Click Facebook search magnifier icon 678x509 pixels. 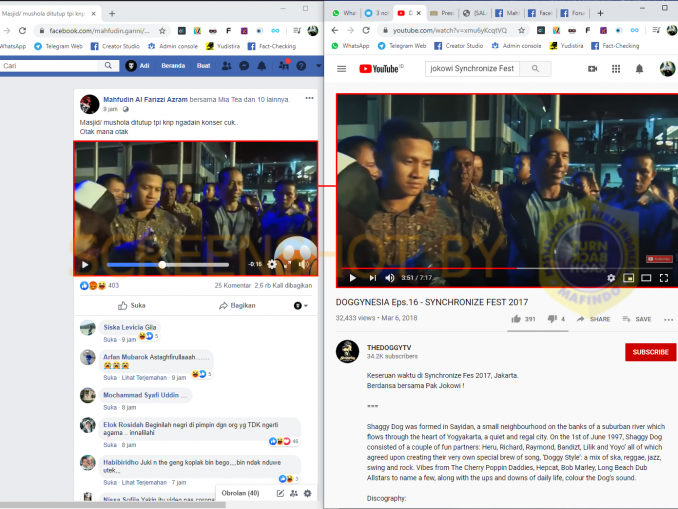pyautogui.click(x=108, y=65)
